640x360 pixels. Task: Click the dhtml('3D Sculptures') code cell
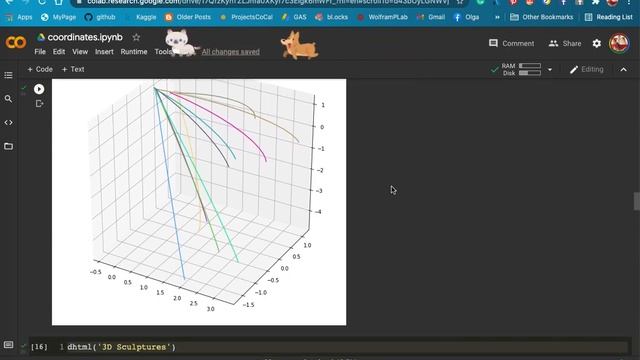pos(346,347)
